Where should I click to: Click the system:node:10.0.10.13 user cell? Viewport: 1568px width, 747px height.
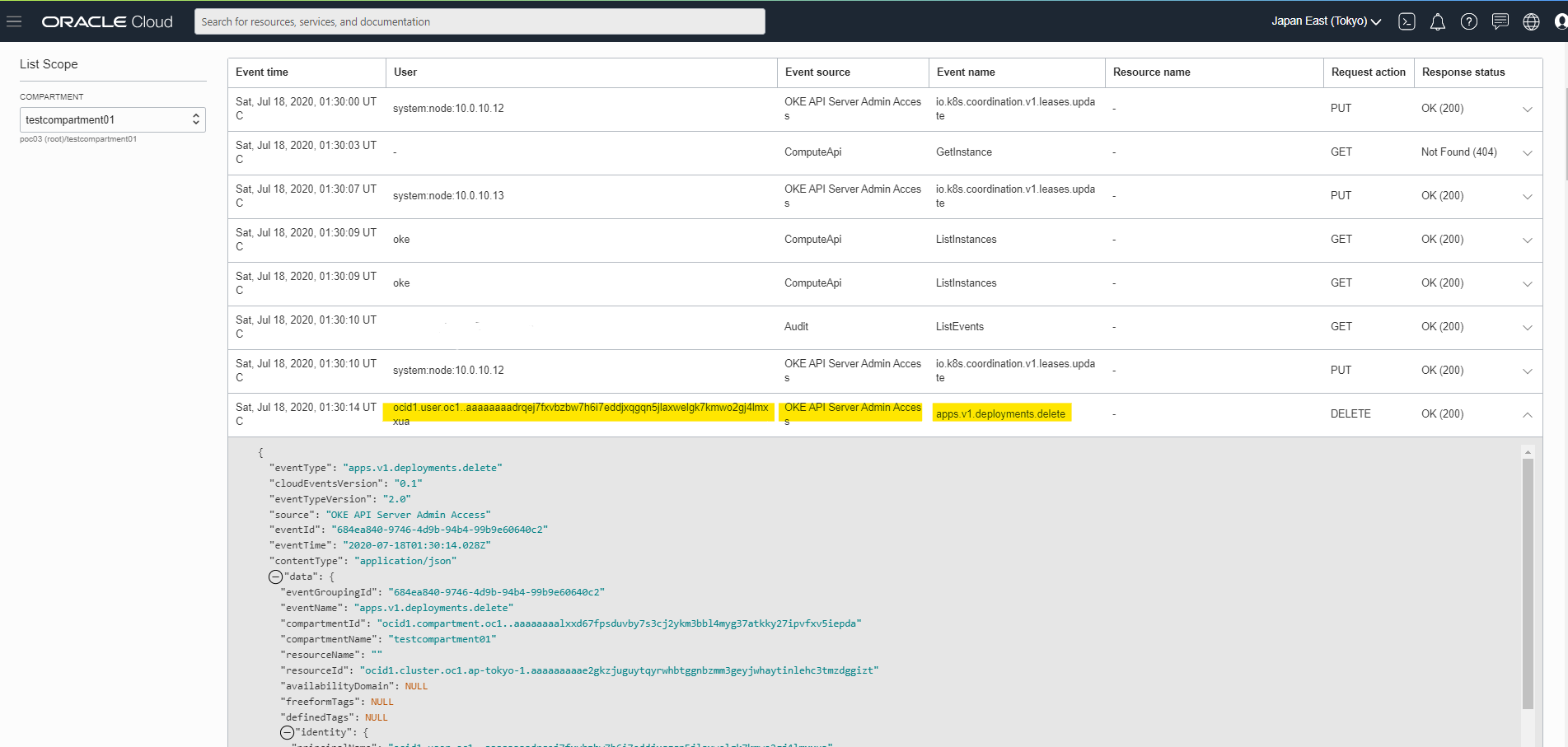[x=448, y=196]
